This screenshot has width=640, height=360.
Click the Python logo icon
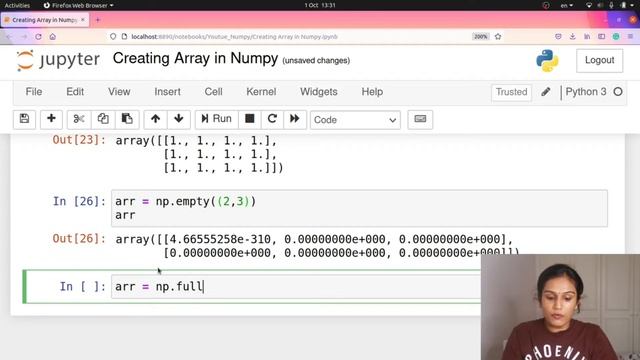(547, 60)
